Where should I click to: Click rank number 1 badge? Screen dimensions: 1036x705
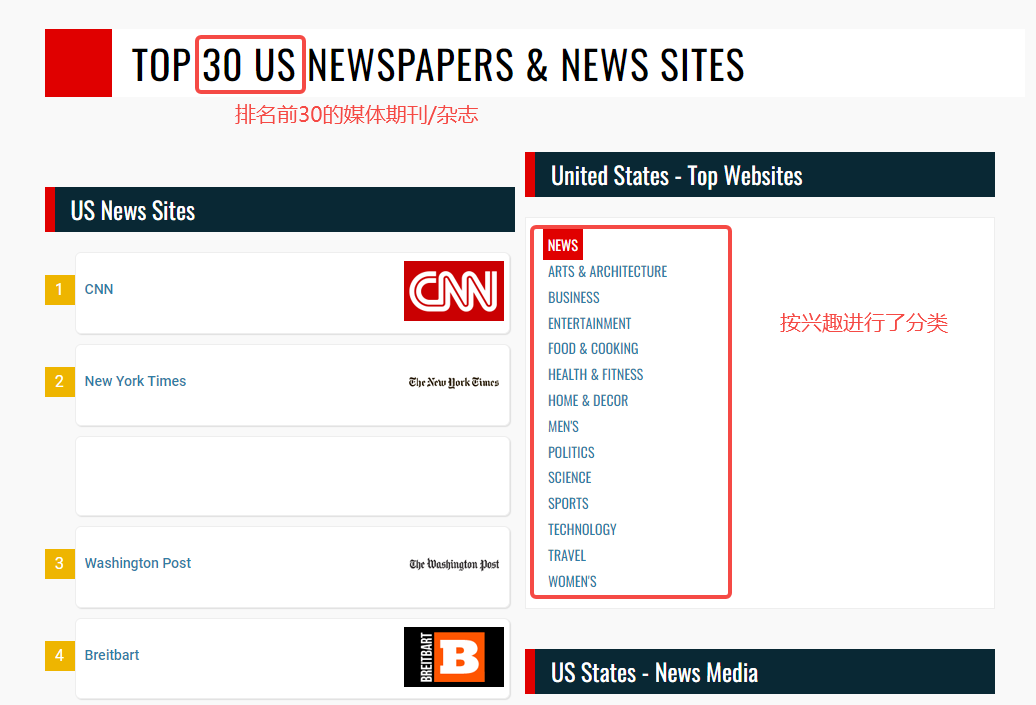point(59,289)
